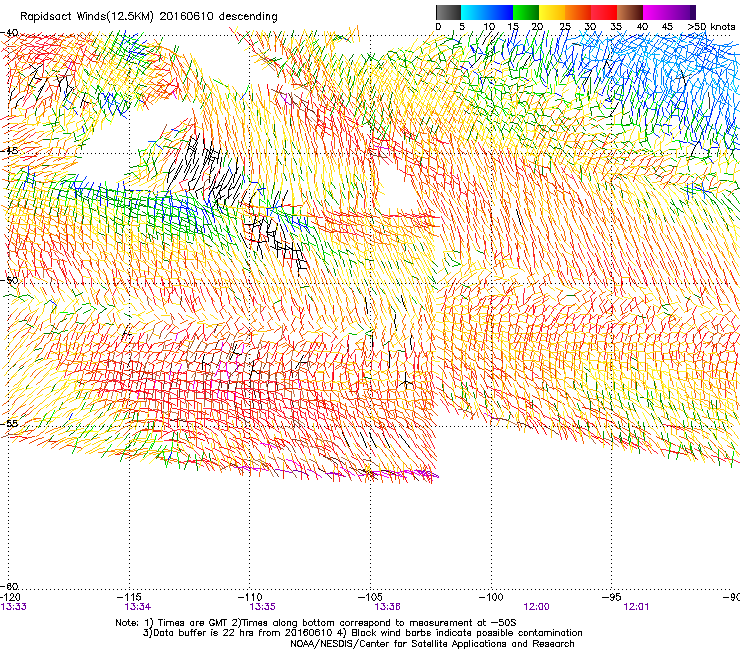
Task: Click the -110 longitude label
Action: click(x=250, y=597)
